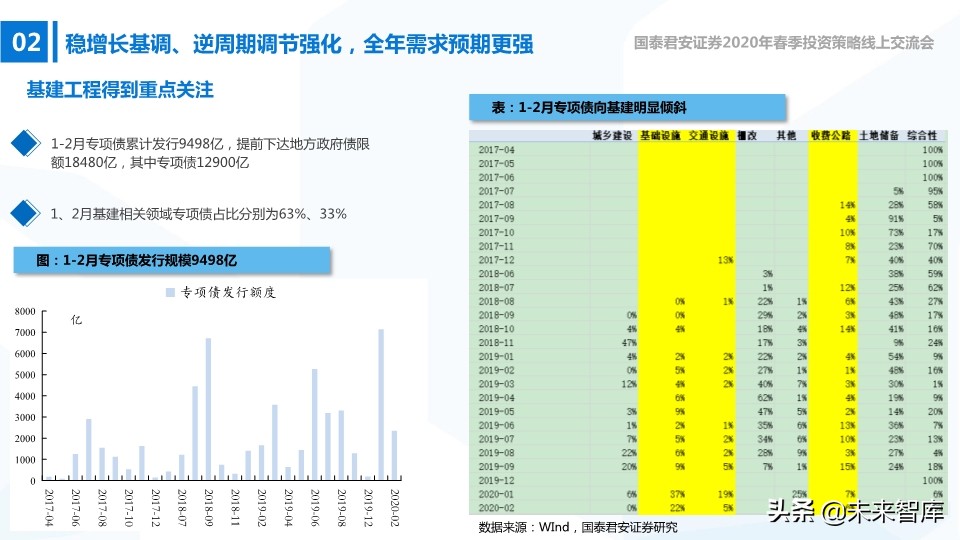This screenshot has width=960, height=540.
Task: Click the 专项债发行额度 legend color square
Action: [x=170, y=293]
